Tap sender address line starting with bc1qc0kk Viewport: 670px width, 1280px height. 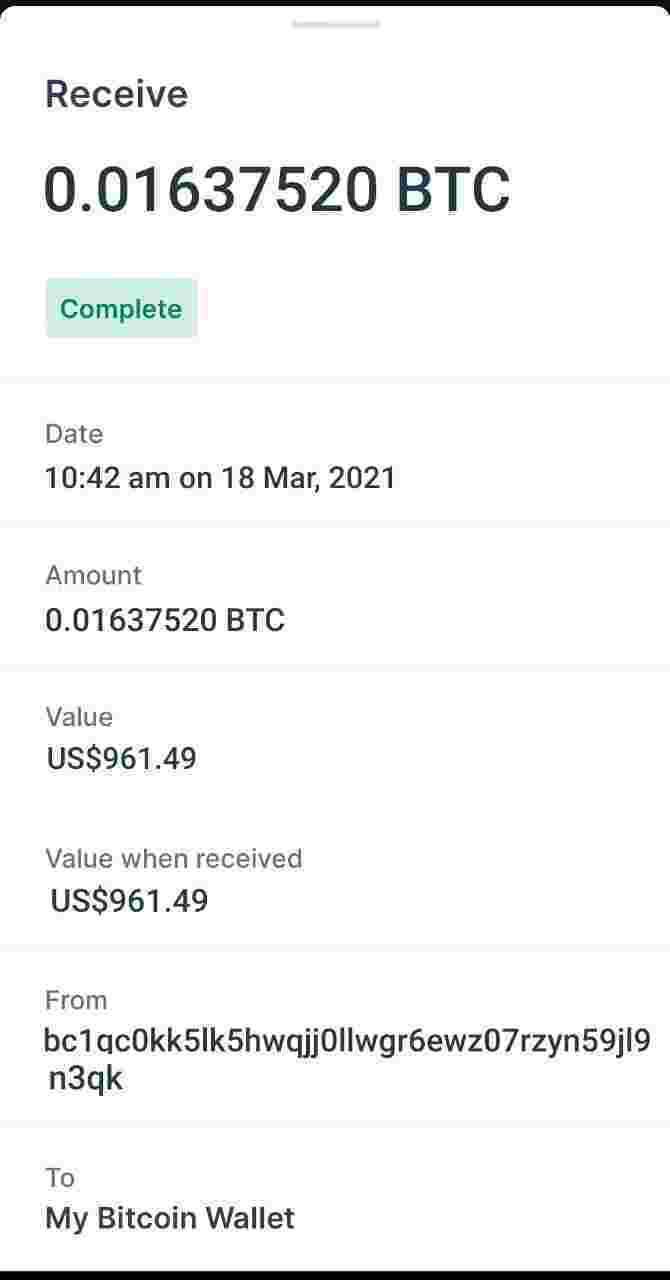(x=347, y=1042)
